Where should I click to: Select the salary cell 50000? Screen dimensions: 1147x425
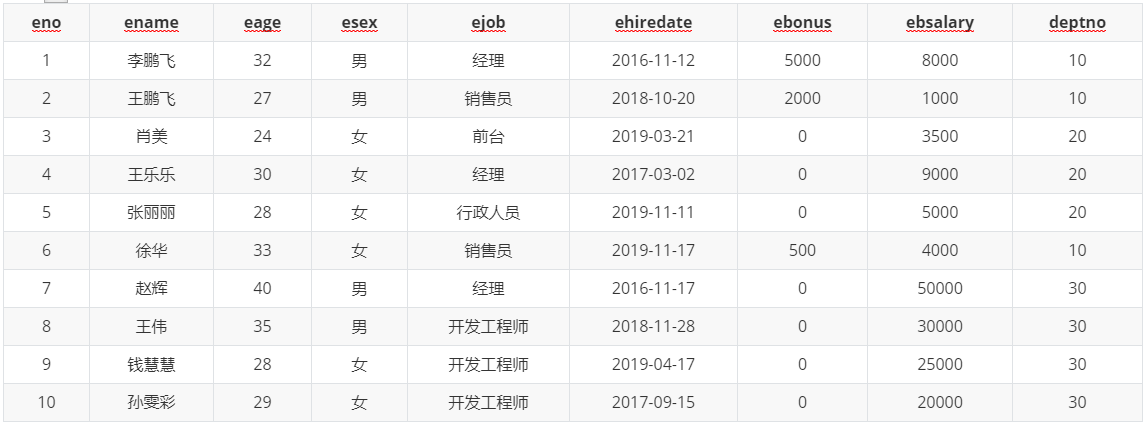click(940, 289)
